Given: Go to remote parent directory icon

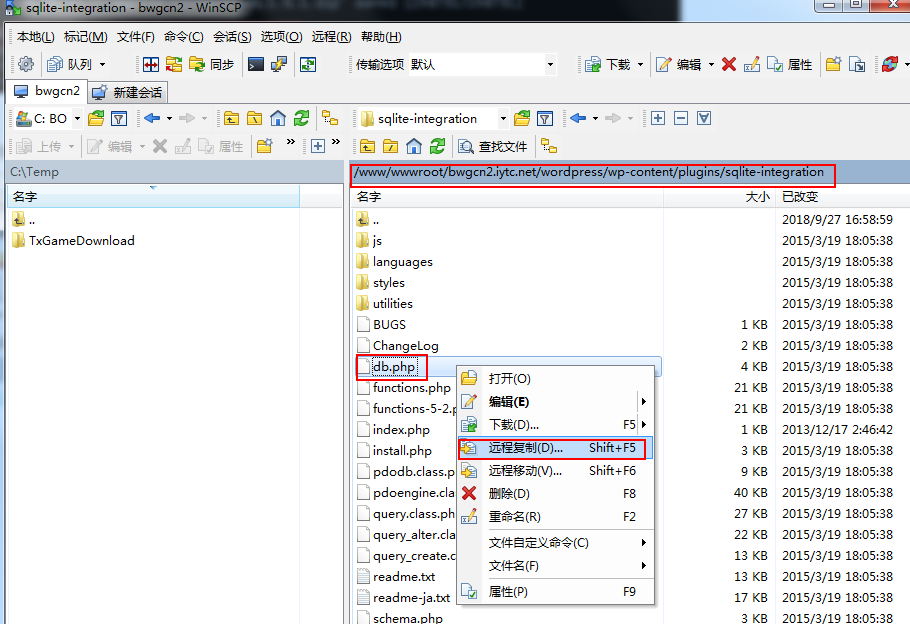Looking at the screenshot, I should 367,146.
